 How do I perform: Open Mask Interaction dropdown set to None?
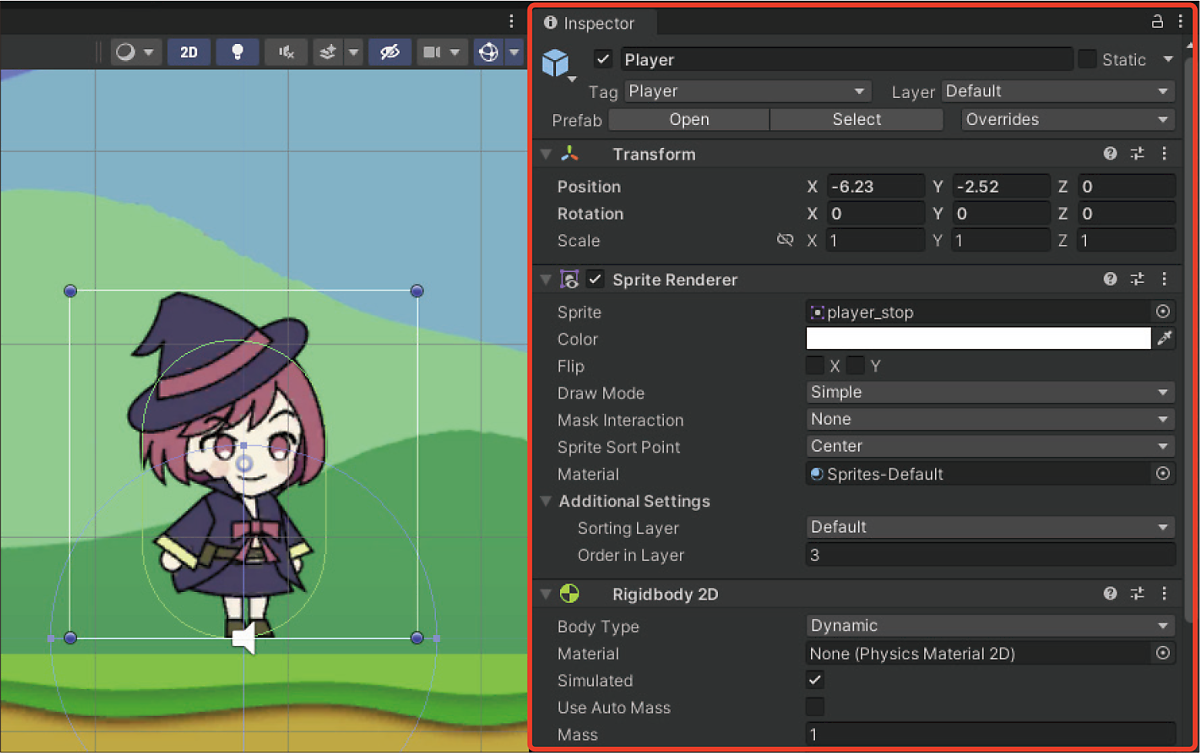(x=991, y=420)
